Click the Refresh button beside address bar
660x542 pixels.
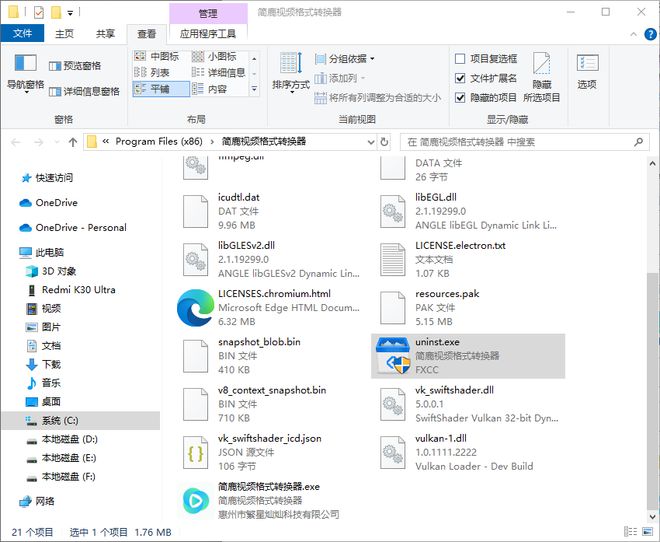tap(384, 142)
